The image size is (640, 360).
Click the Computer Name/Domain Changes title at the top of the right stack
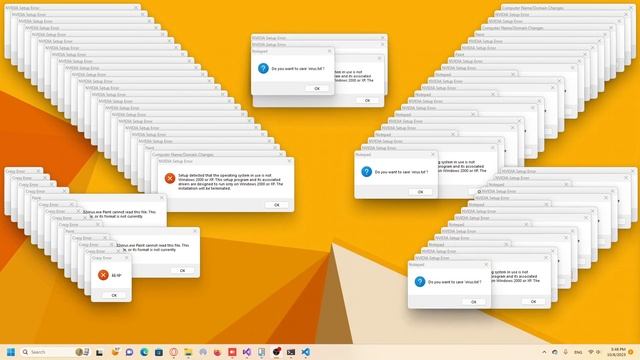pyautogui.click(x=533, y=8)
